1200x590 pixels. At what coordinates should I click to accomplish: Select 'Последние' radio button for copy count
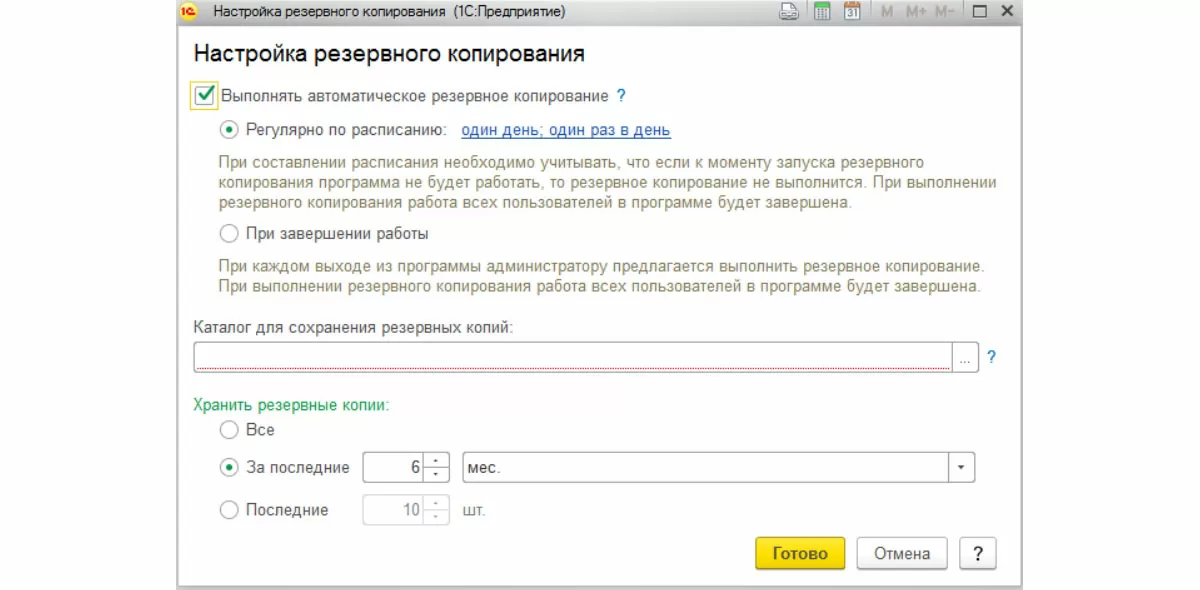click(229, 510)
